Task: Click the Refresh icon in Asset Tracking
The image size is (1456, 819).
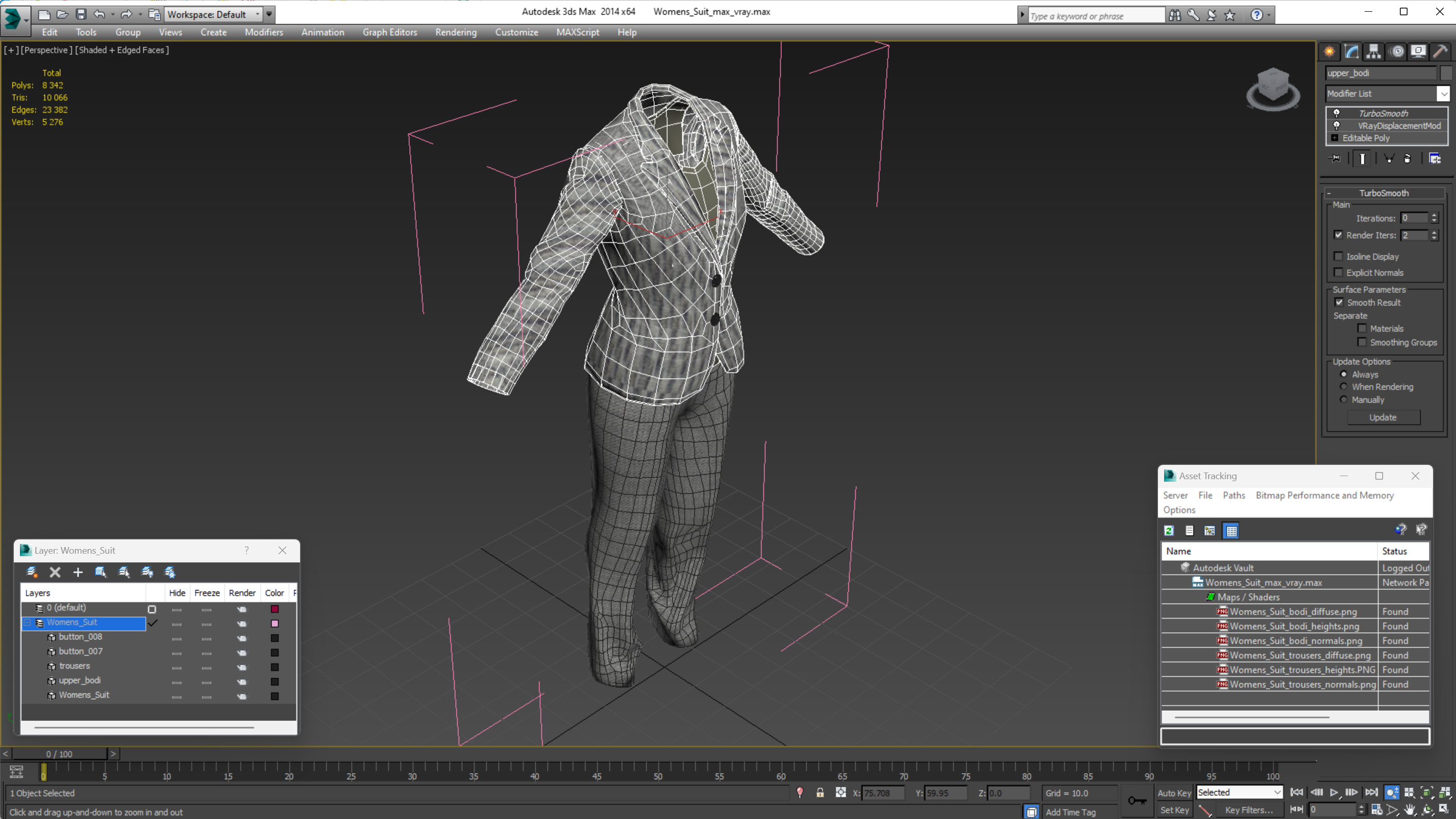Action: click(1169, 530)
